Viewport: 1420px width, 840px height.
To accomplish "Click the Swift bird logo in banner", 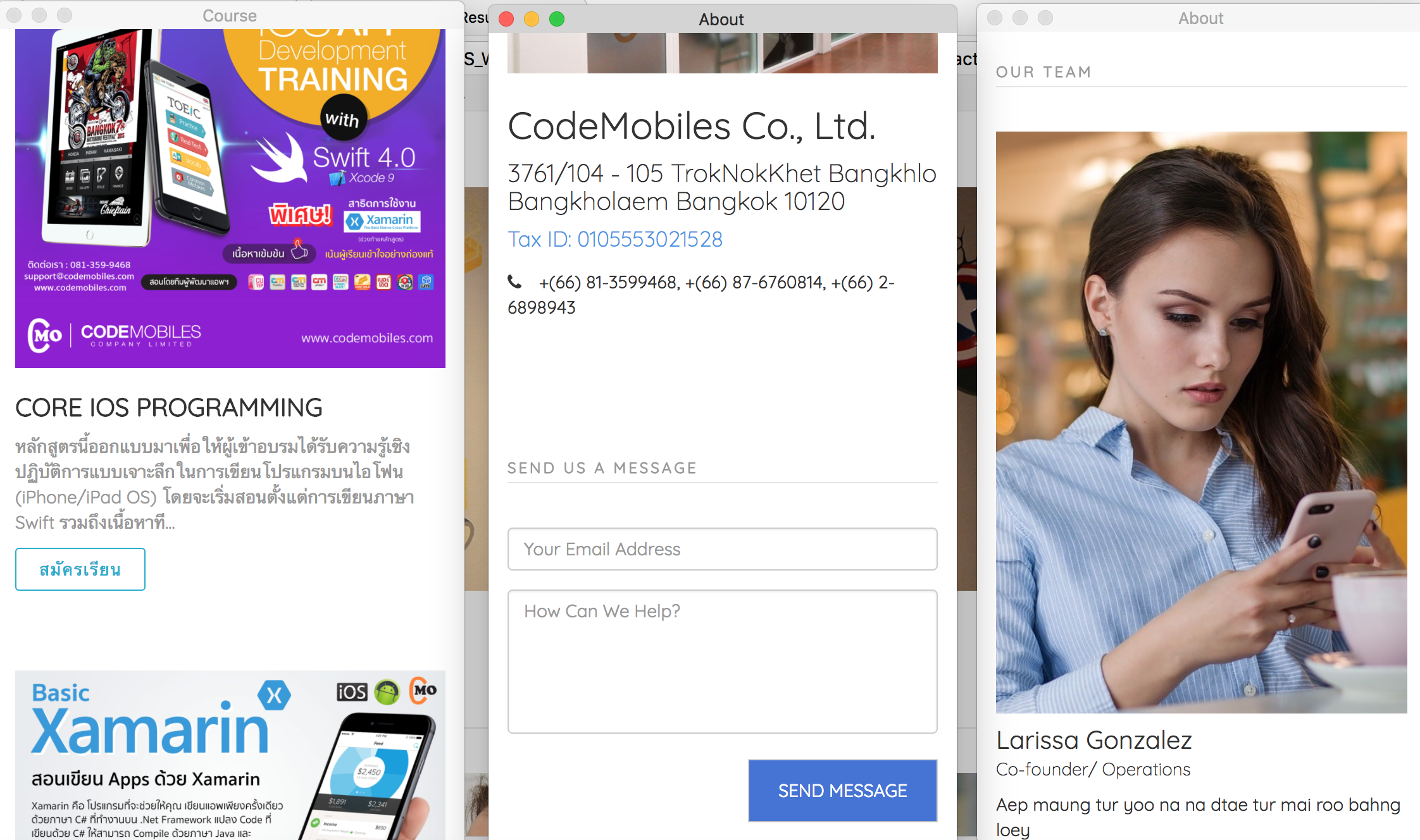I will 278,158.
